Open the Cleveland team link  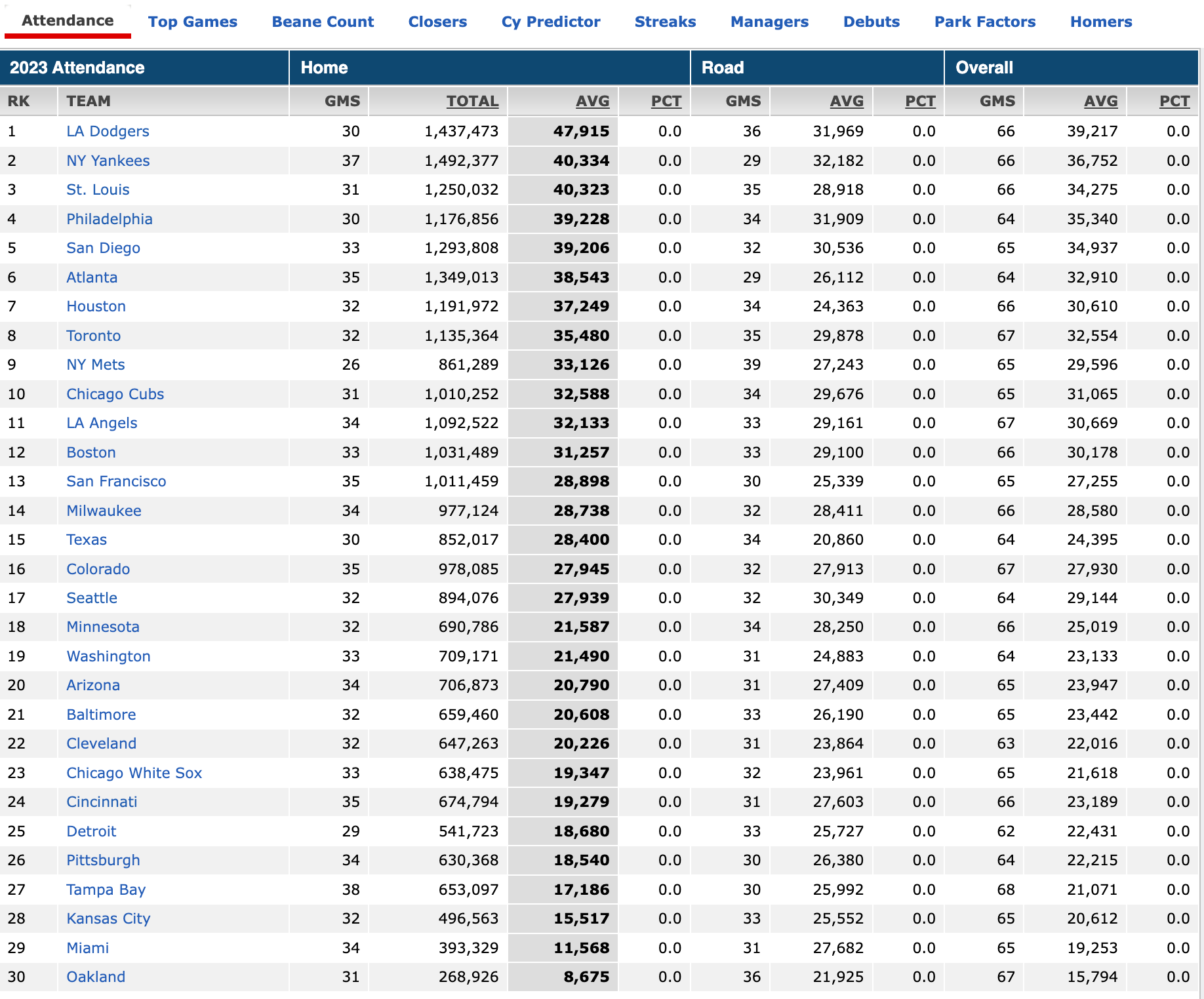tap(101, 743)
